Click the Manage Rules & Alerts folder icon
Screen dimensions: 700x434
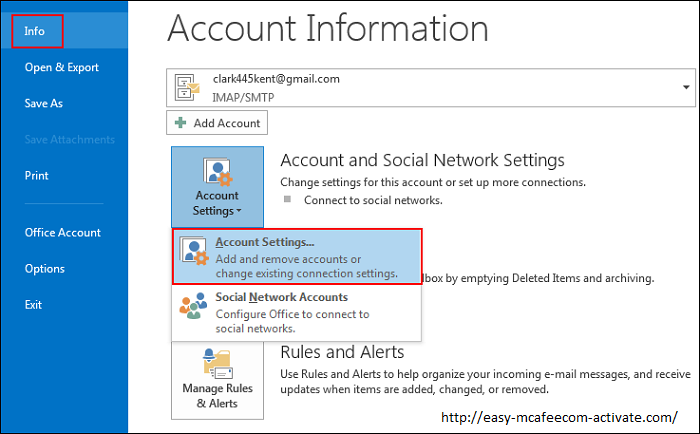[x=218, y=364]
